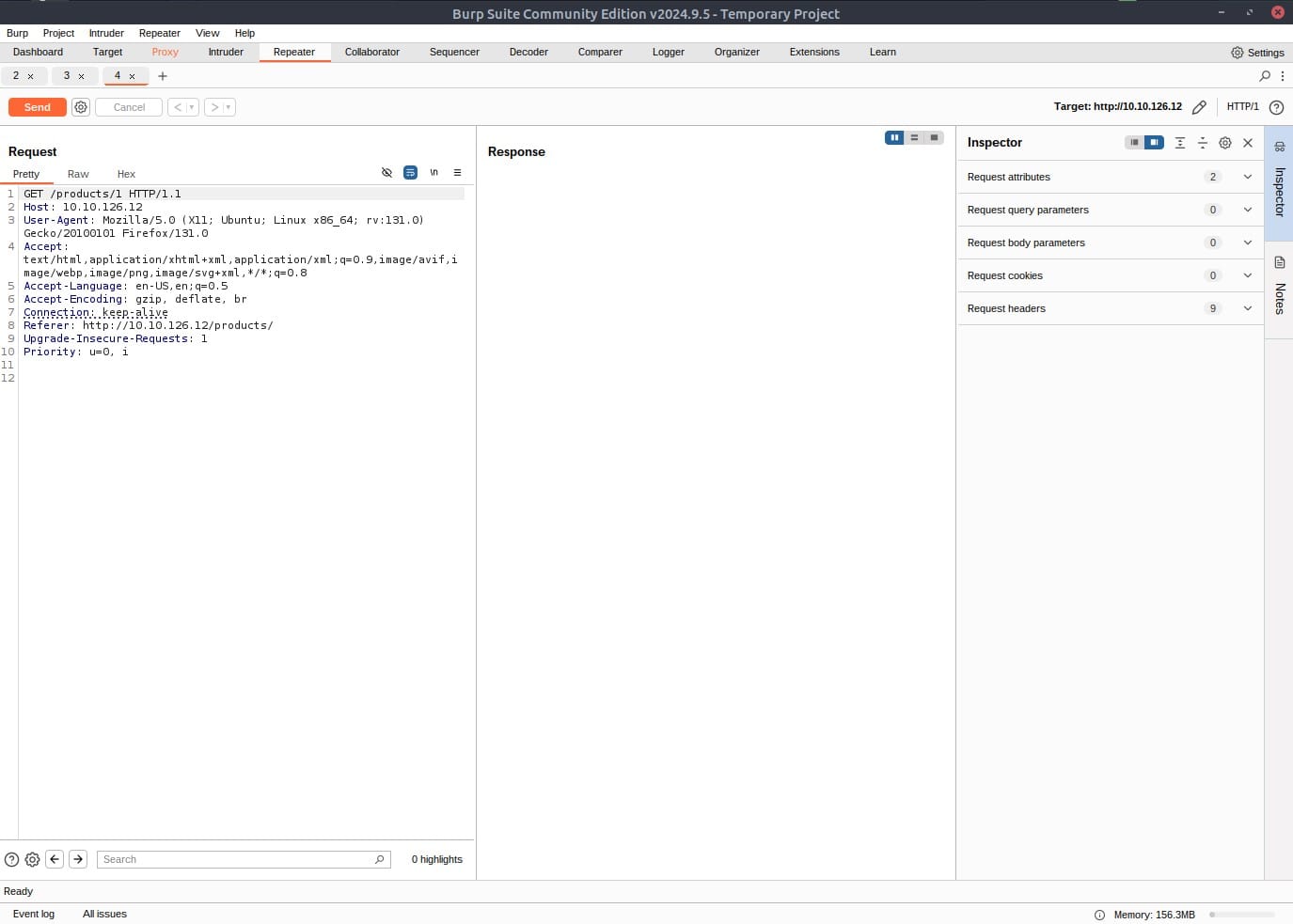Click the edit target pencil icon
Viewport: 1293px width, 924px height.
pyautogui.click(x=1199, y=107)
